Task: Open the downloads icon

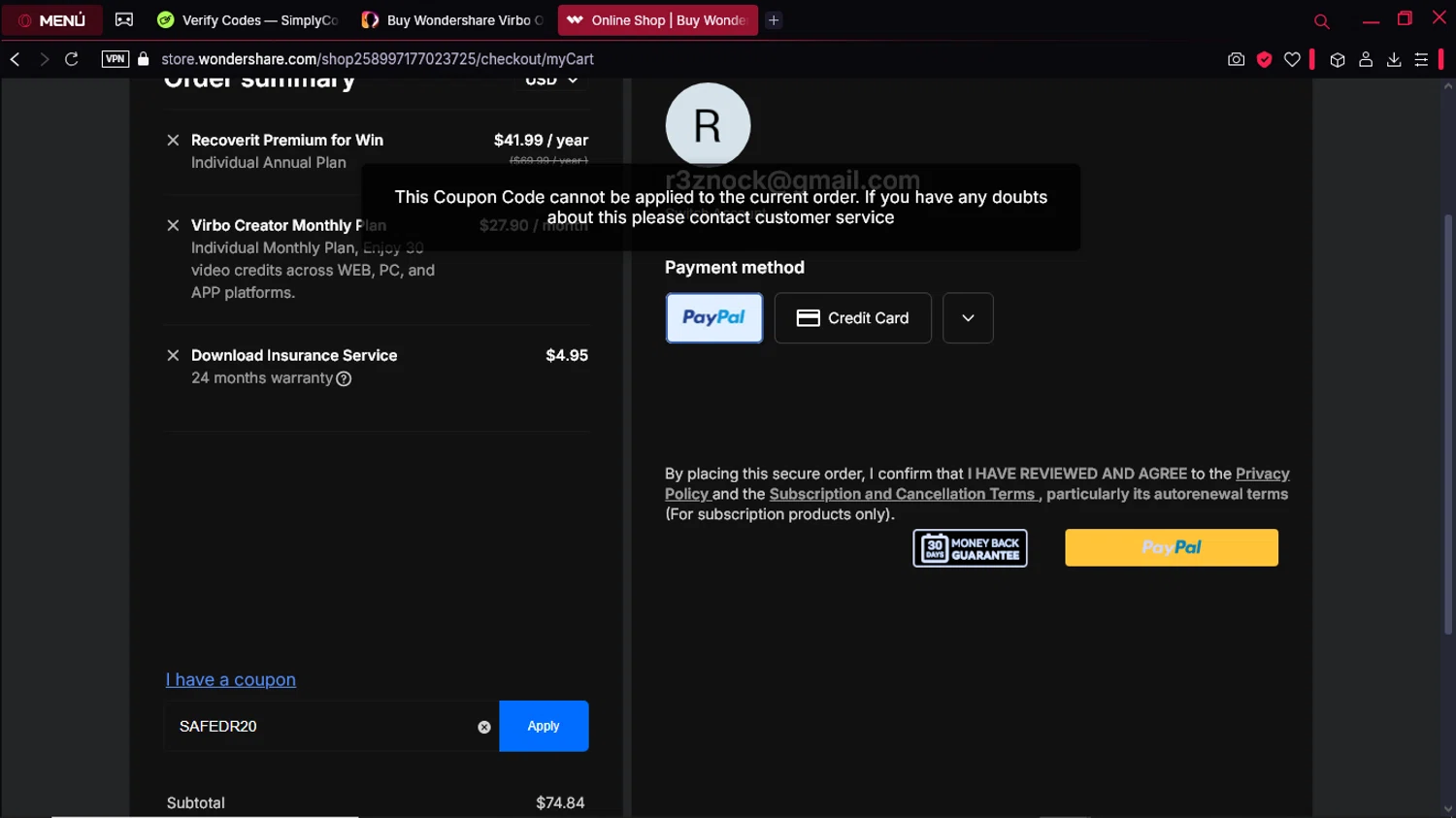Action: pyautogui.click(x=1394, y=59)
